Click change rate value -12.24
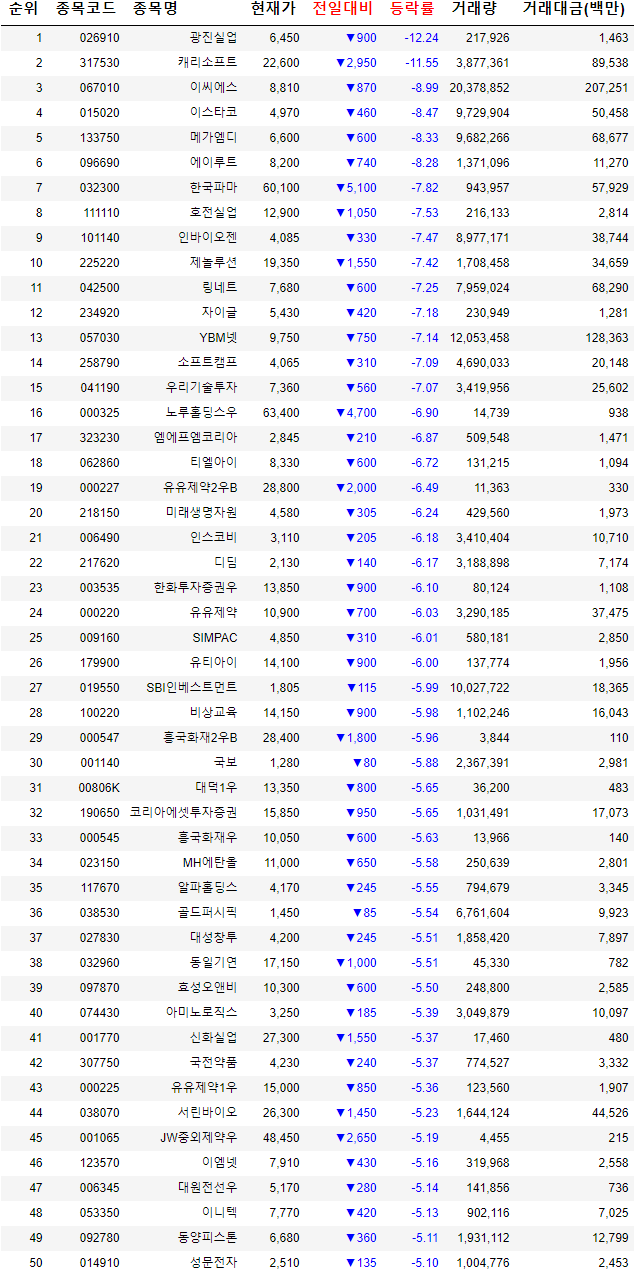This screenshot has height=1270, width=635. click(421, 38)
